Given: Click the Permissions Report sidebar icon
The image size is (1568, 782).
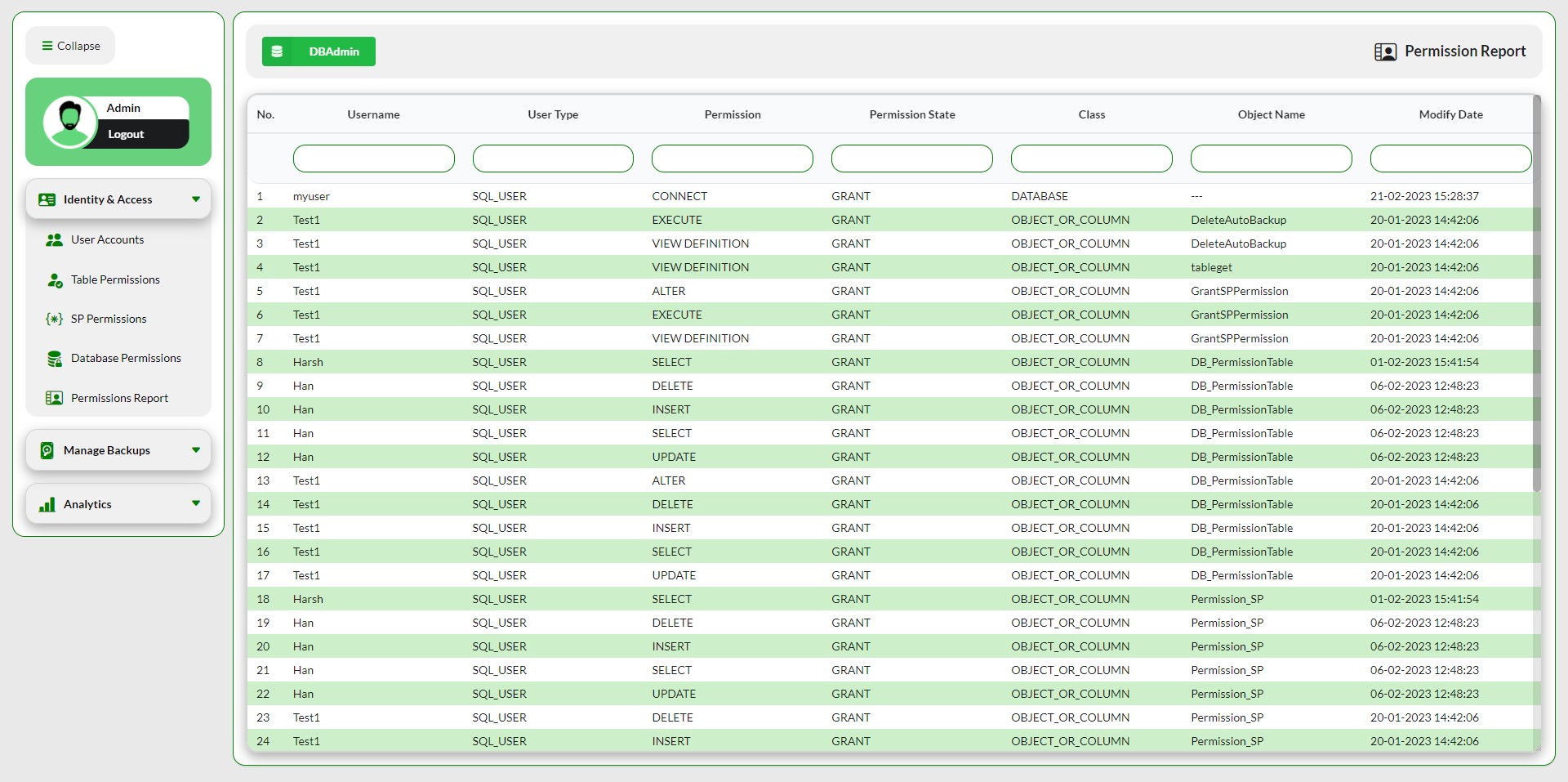Looking at the screenshot, I should [x=55, y=398].
